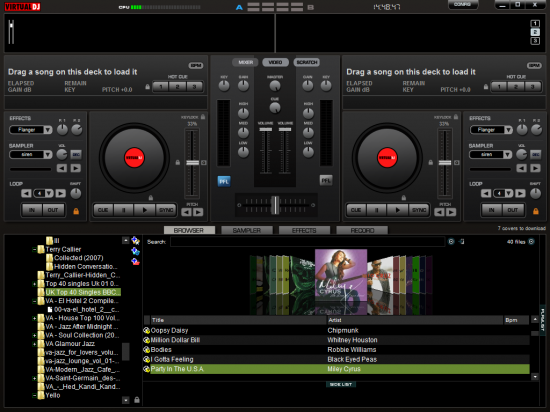Click right deck sampler REC button
The width and height of the screenshot is (550, 412).
pos(536,154)
